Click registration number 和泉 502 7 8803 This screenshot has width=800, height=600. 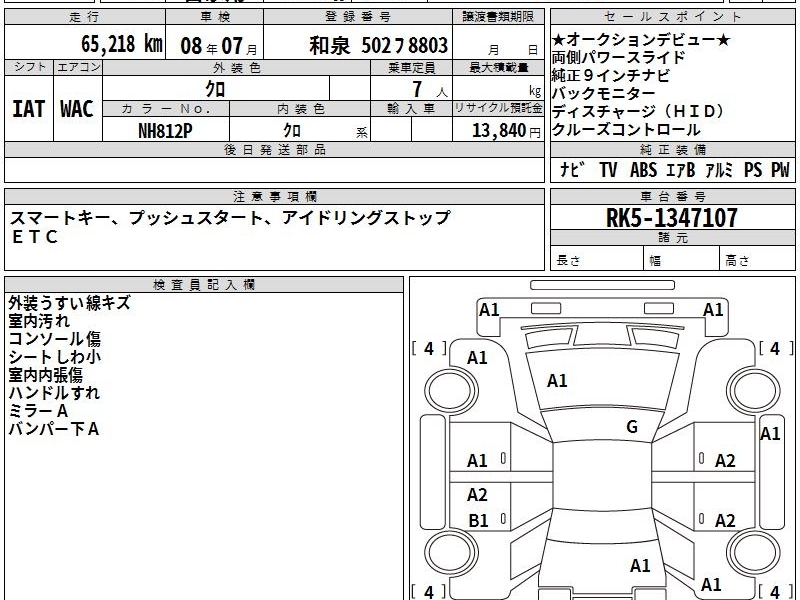[x=378, y=45]
